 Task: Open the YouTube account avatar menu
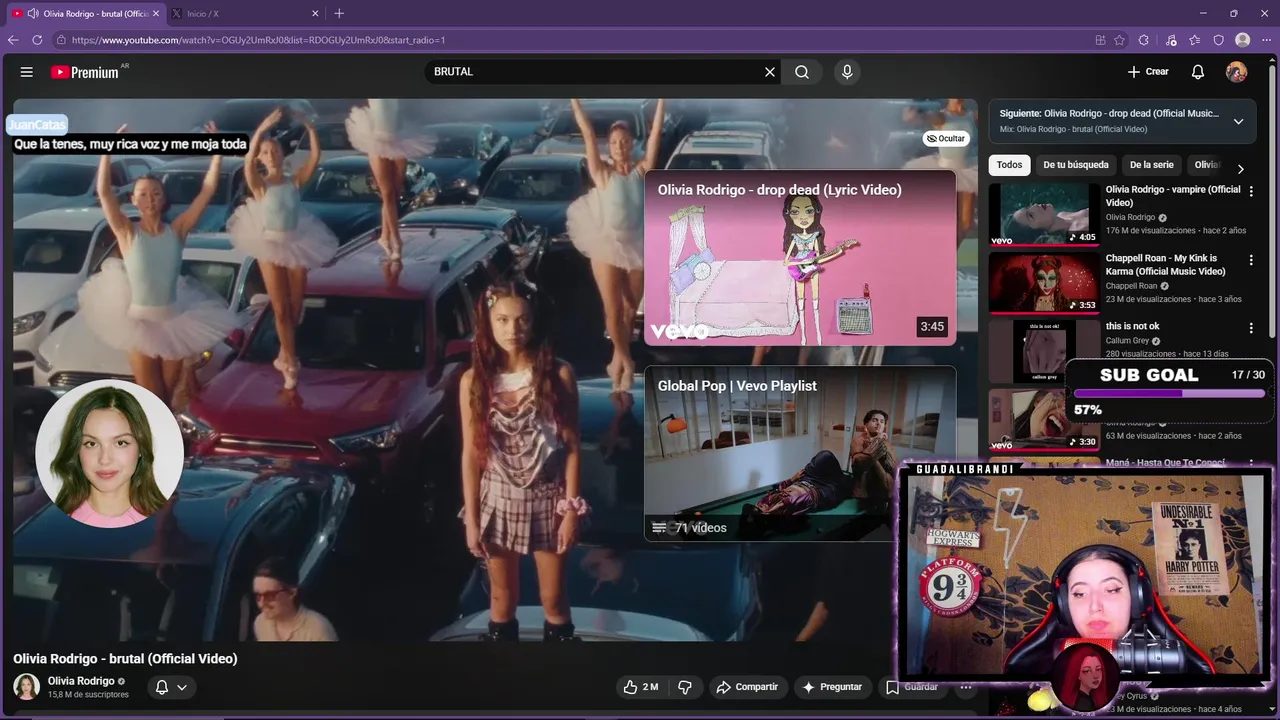(x=1237, y=72)
